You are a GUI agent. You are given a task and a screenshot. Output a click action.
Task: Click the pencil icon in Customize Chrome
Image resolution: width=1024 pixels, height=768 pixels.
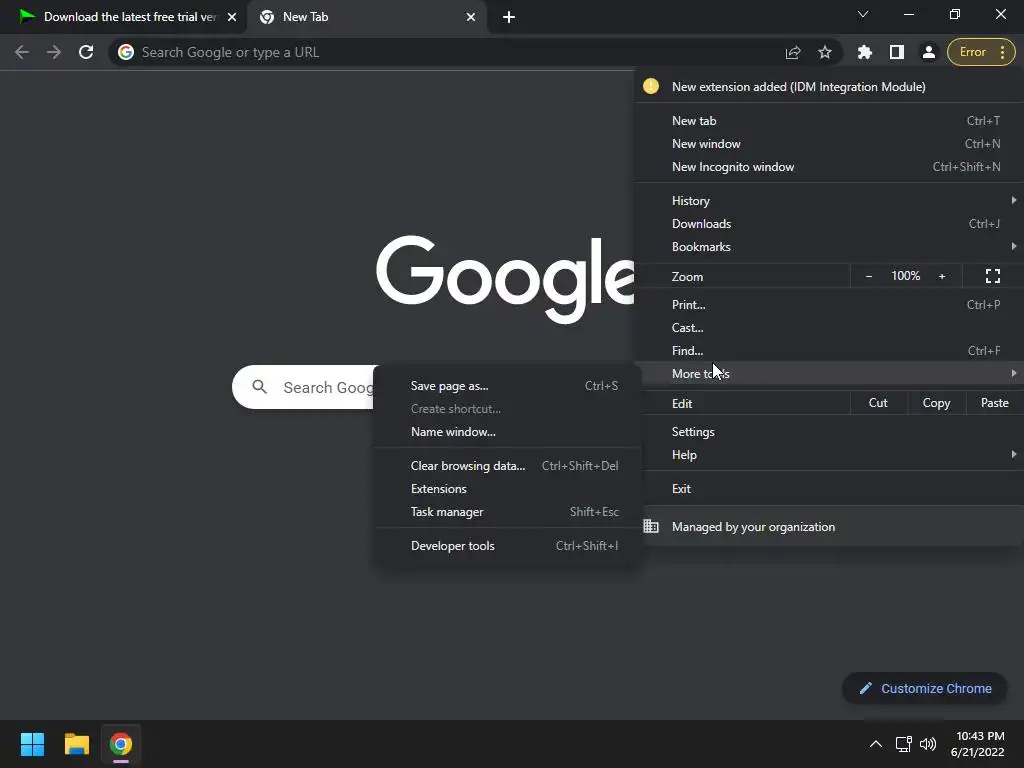click(865, 688)
